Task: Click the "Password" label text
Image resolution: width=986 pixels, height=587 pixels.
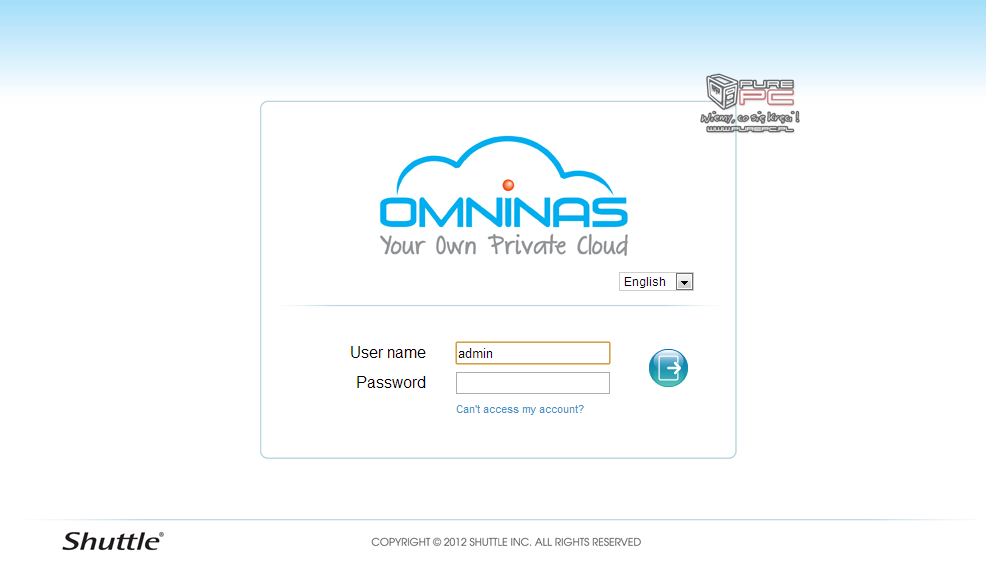Action: point(391,383)
